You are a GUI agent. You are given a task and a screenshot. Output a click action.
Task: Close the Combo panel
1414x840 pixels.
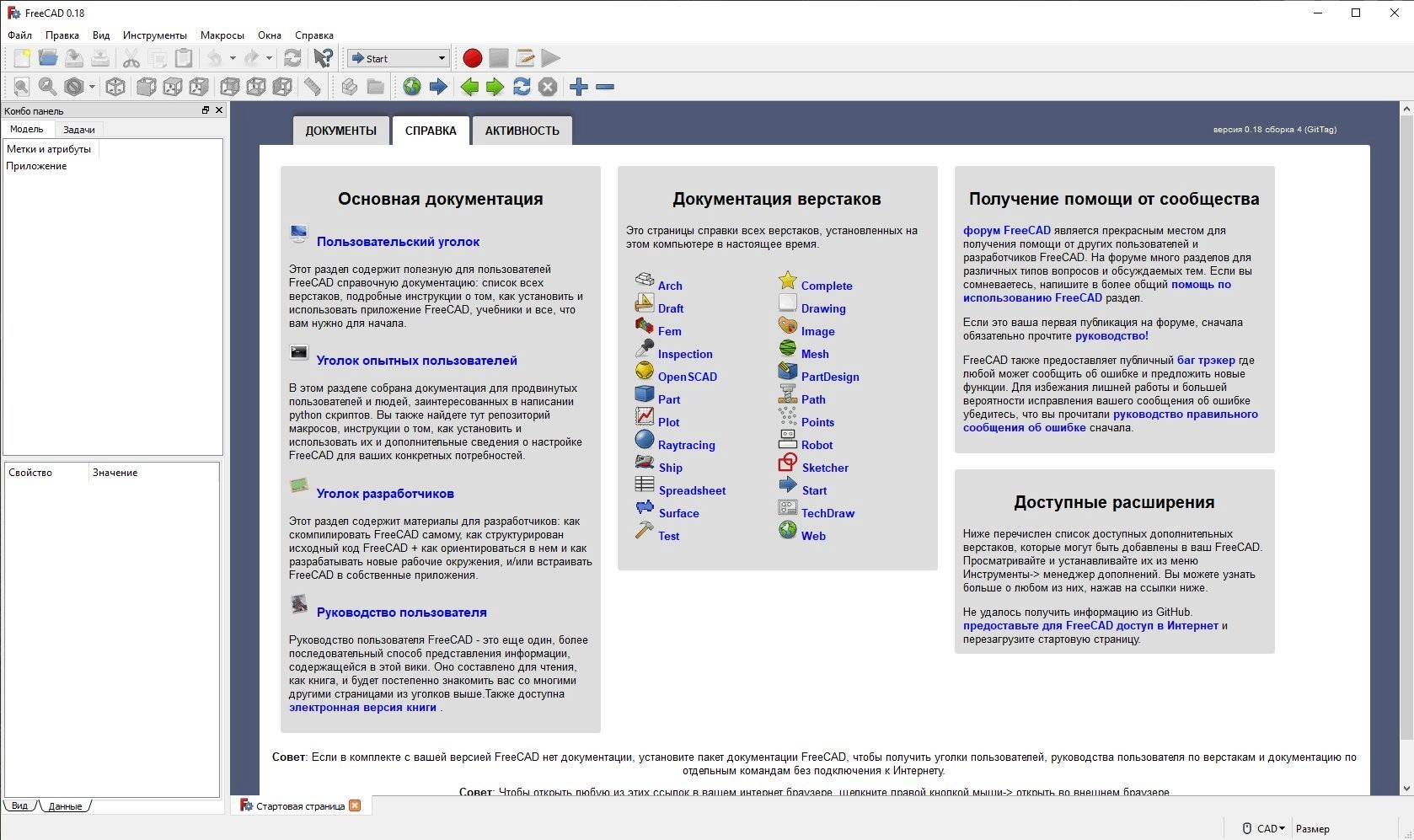pos(219,110)
